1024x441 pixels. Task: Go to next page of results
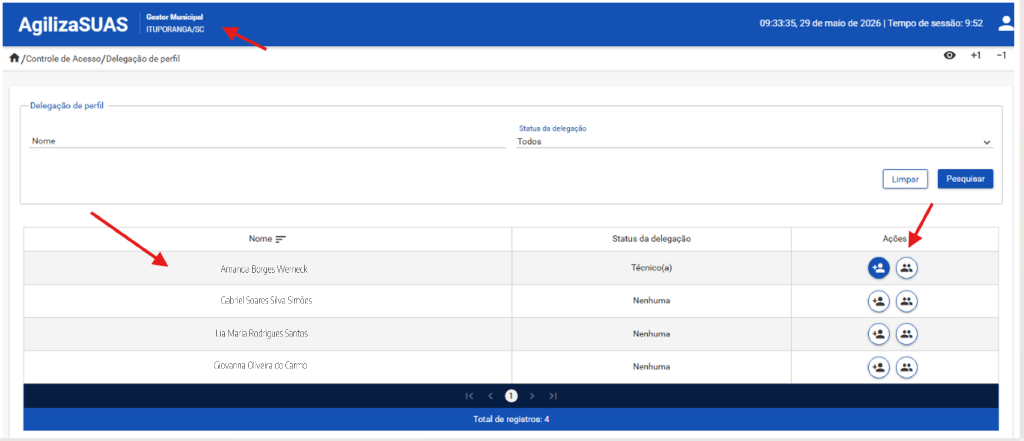coord(532,396)
